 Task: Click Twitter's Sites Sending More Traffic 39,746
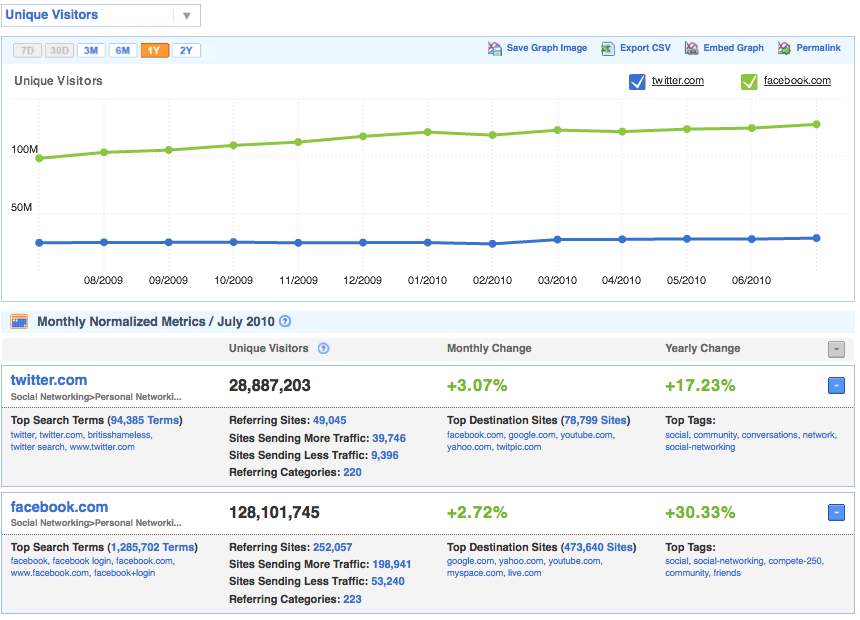(389, 438)
